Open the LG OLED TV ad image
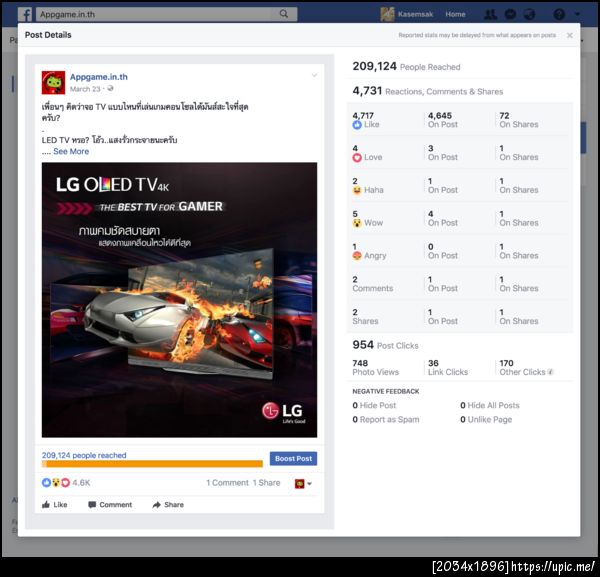Image resolution: width=600 pixels, height=577 pixels. 179,300
